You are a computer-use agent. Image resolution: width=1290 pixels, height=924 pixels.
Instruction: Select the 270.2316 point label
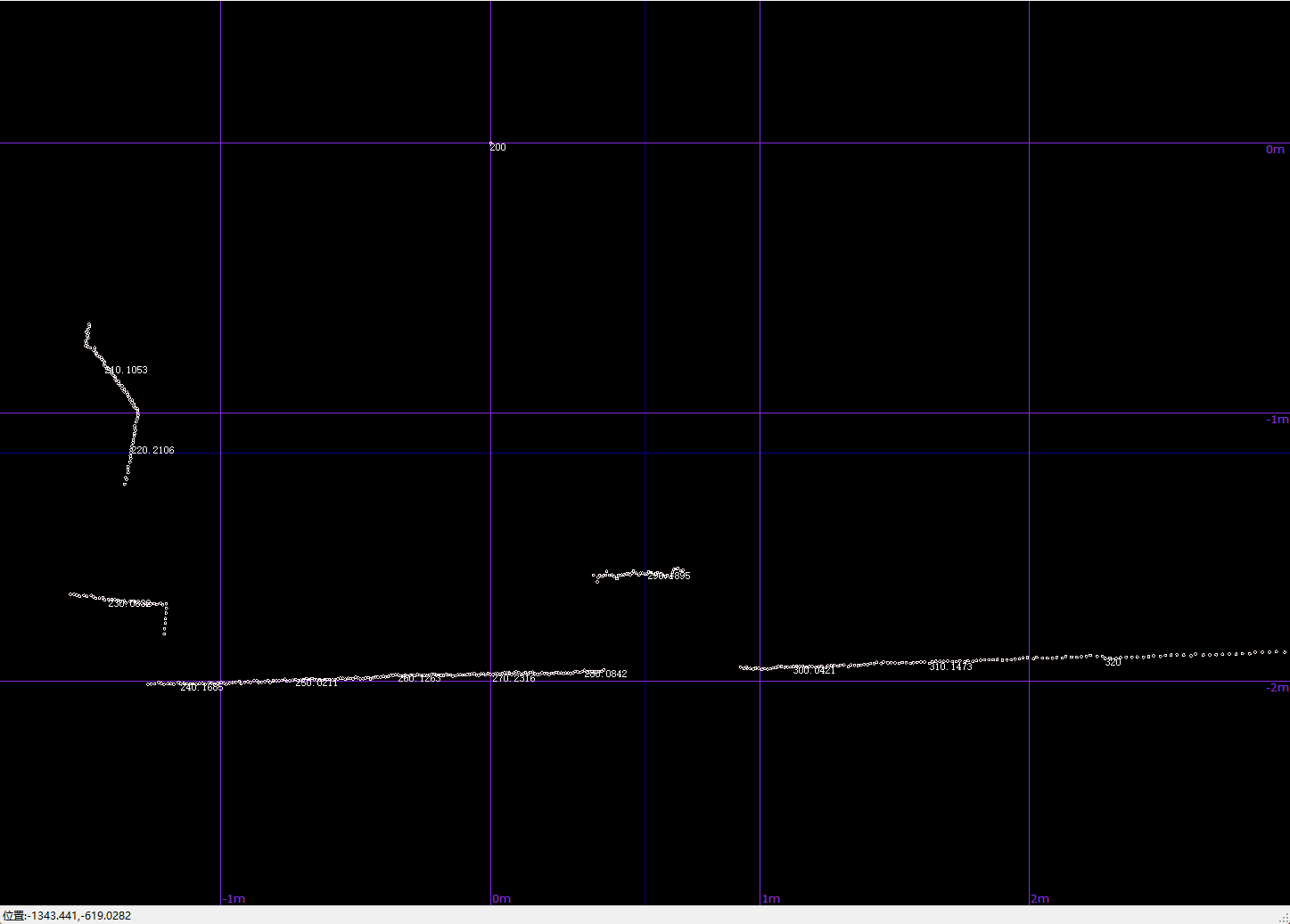(514, 678)
